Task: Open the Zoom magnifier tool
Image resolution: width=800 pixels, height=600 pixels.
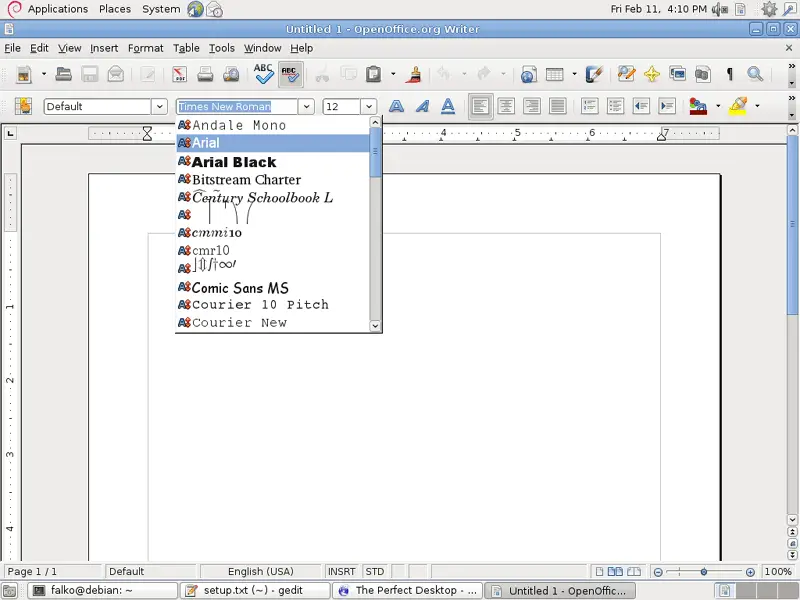Action: point(755,74)
